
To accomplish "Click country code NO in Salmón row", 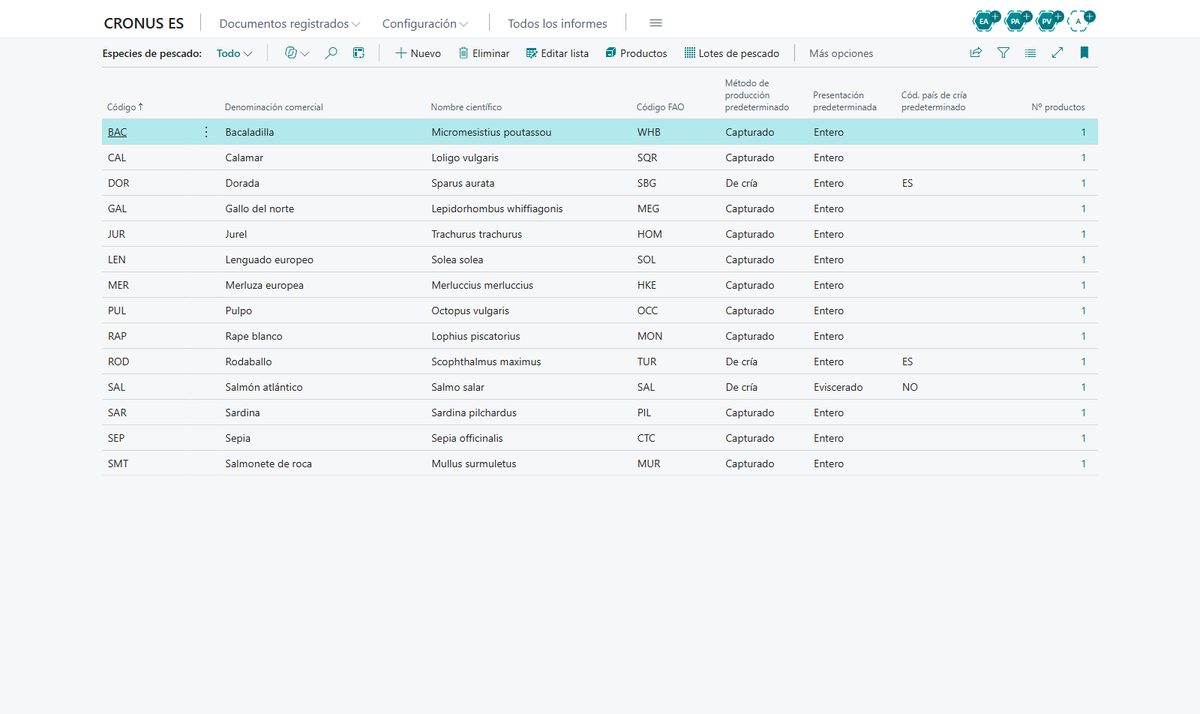I will click(909, 387).
